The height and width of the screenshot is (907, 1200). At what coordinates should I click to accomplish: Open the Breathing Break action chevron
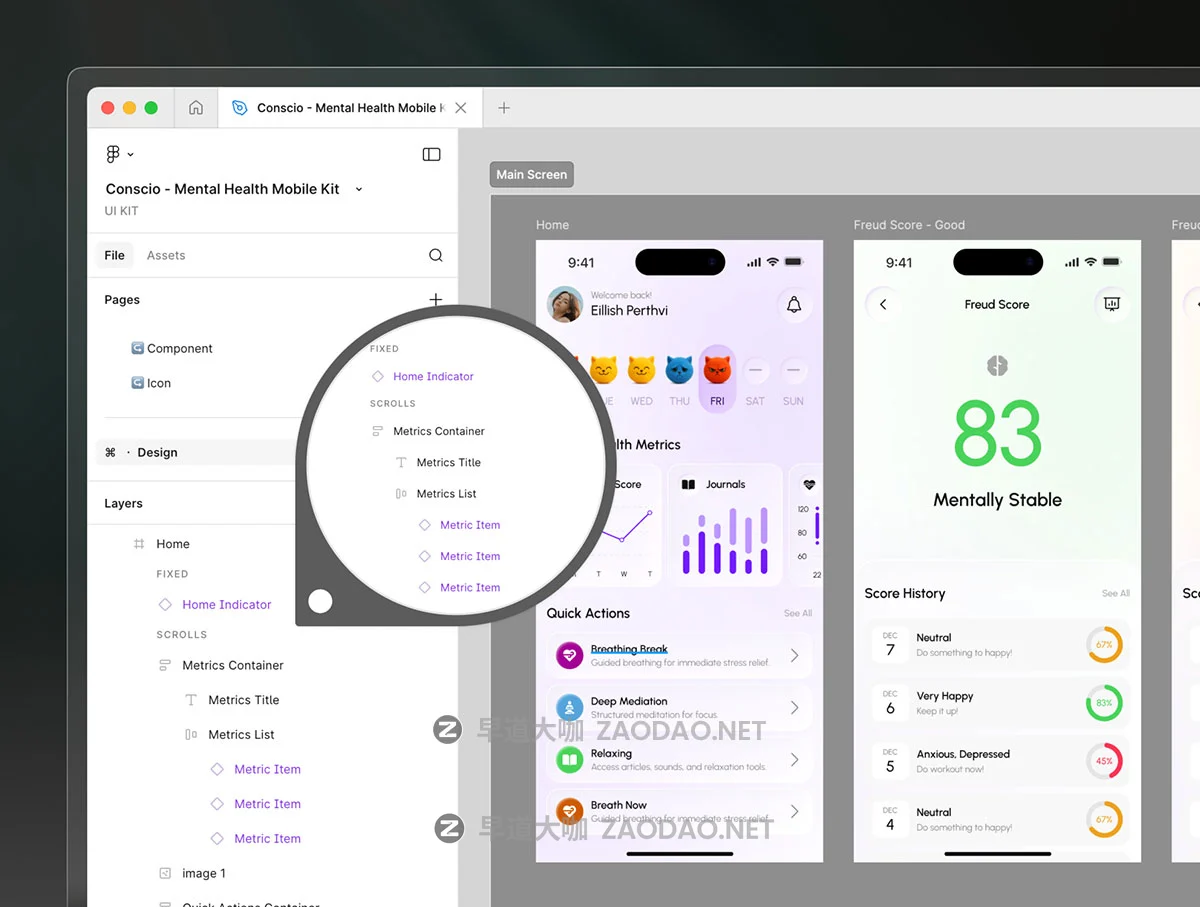click(795, 656)
